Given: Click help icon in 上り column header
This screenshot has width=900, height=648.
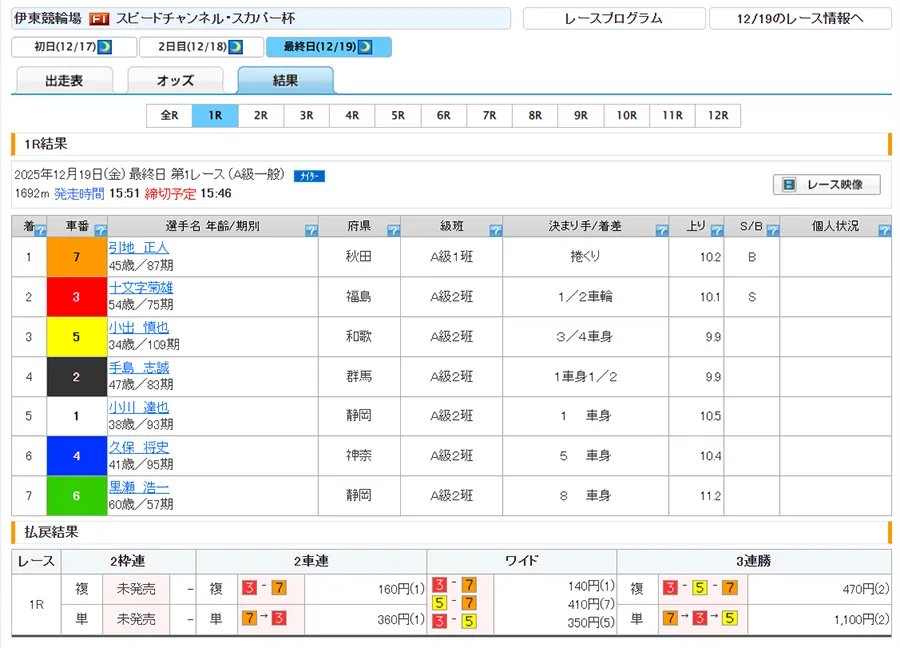Looking at the screenshot, I should click(717, 231).
